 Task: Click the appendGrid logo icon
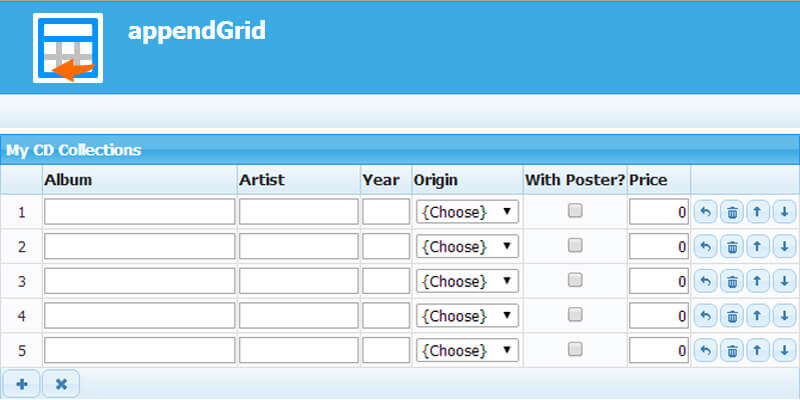tap(68, 48)
